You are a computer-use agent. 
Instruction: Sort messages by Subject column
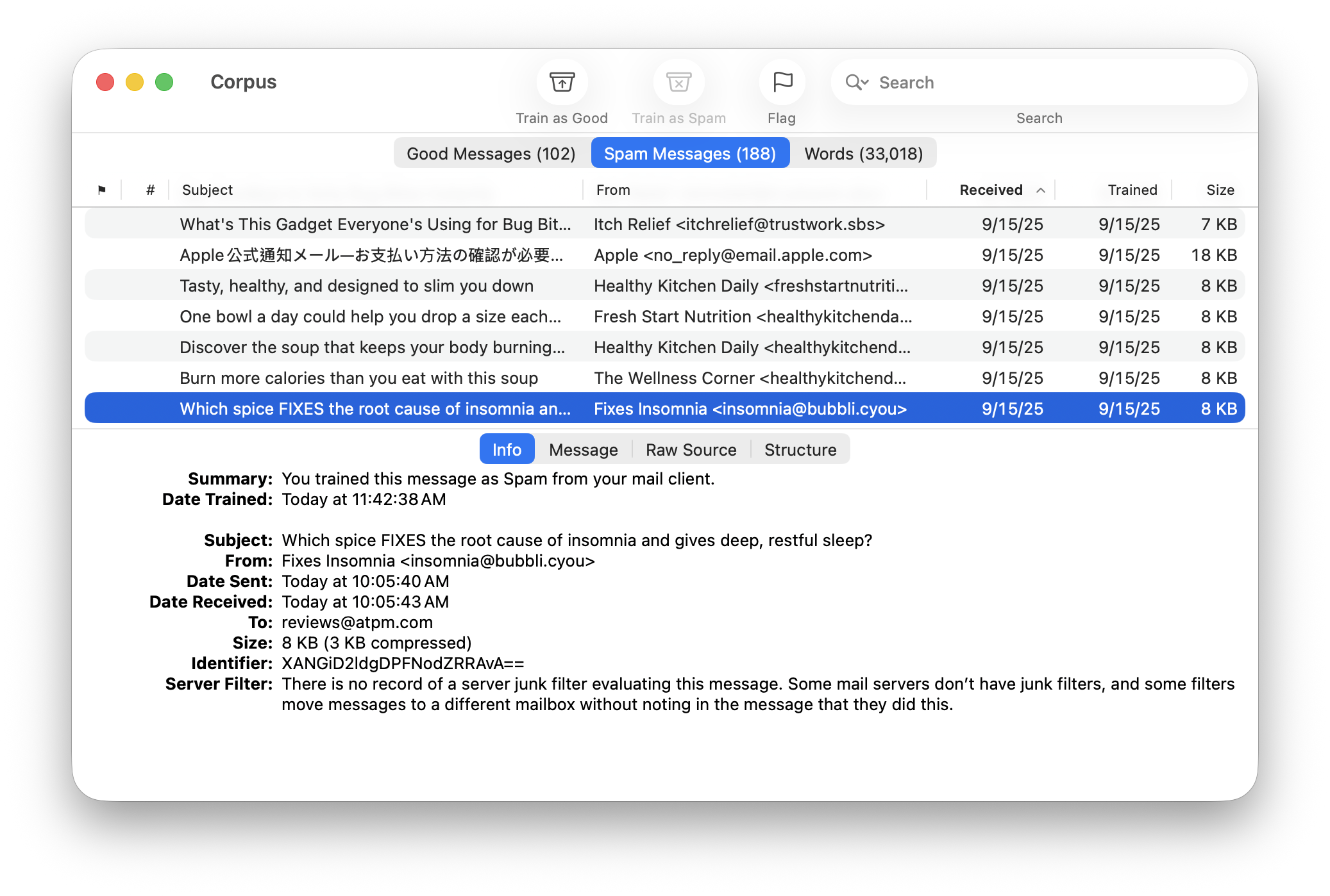coord(206,190)
